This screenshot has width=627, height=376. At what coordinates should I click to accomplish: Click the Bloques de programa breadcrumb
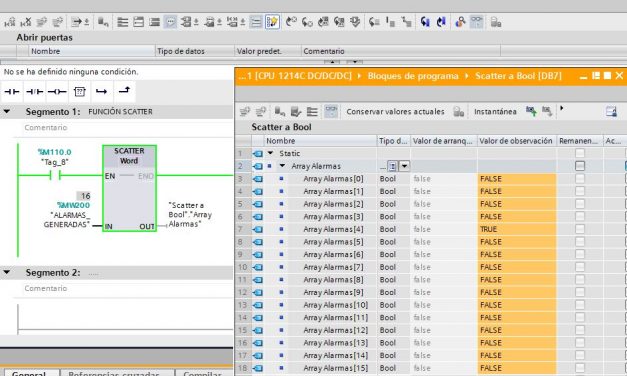tap(413, 76)
